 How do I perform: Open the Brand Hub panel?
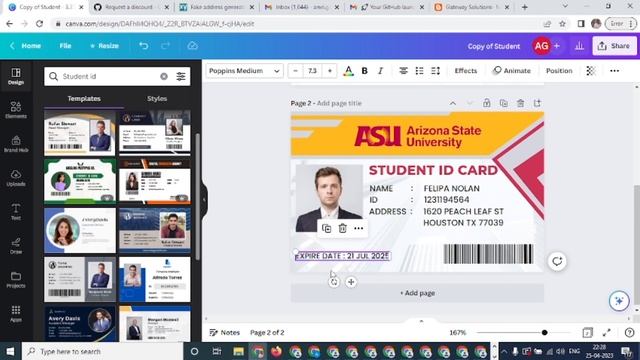click(x=16, y=144)
